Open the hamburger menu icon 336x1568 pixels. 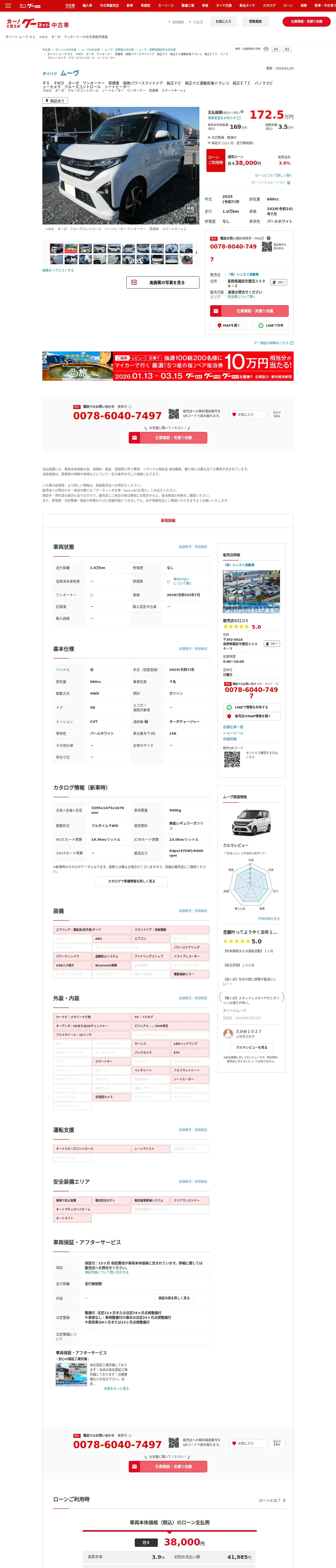pos(8,5)
